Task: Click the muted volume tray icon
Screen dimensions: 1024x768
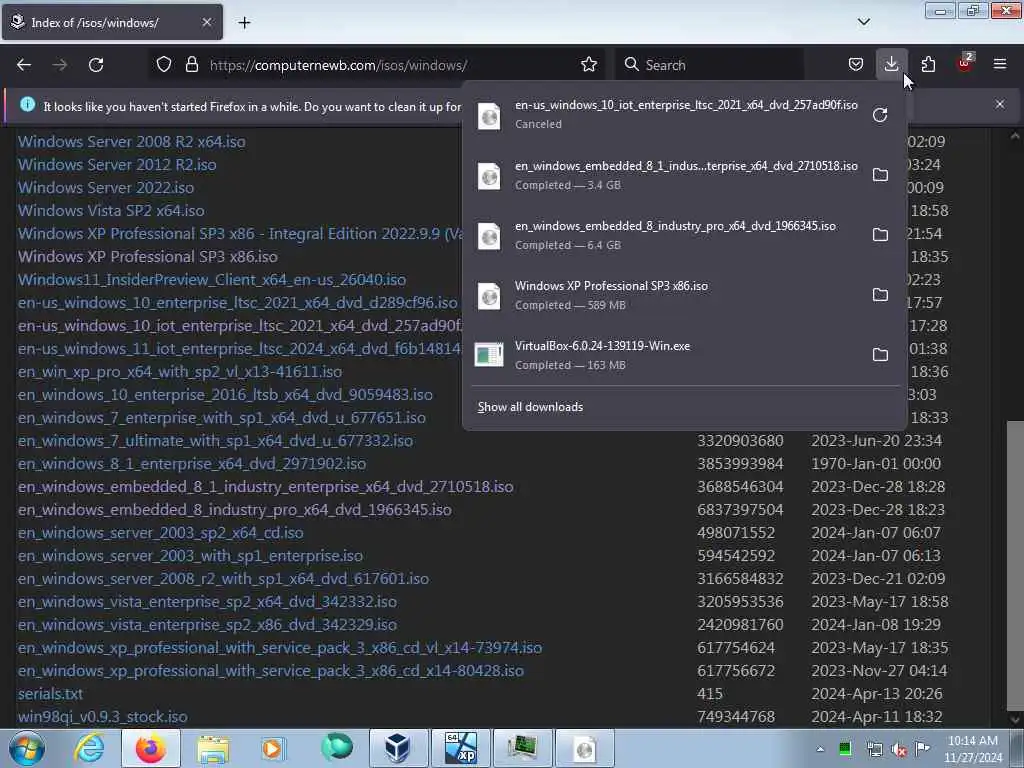Action: (x=898, y=750)
